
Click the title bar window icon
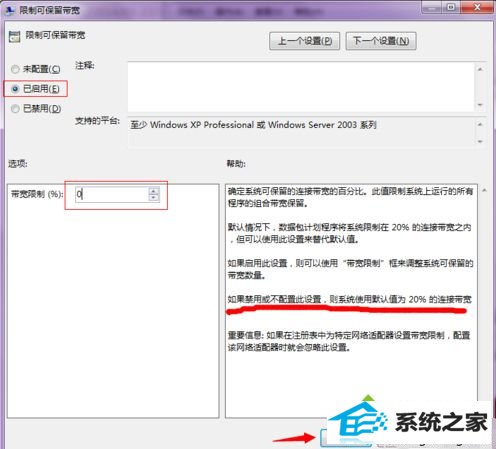(x=9, y=11)
